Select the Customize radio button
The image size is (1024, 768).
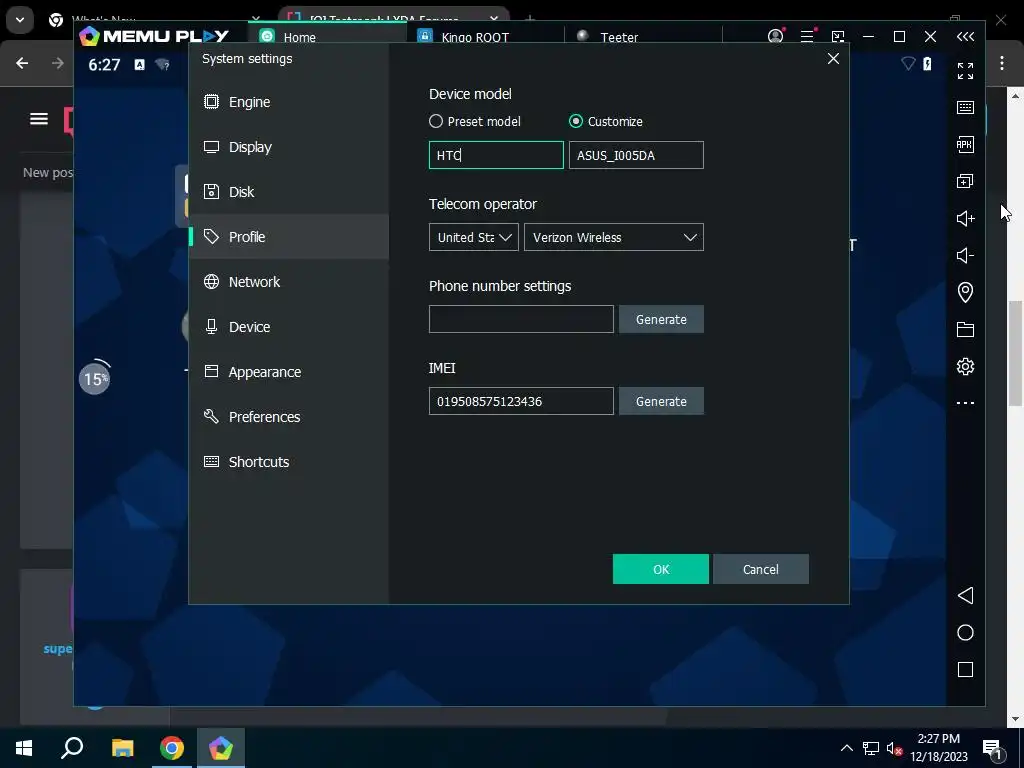pyautogui.click(x=576, y=121)
